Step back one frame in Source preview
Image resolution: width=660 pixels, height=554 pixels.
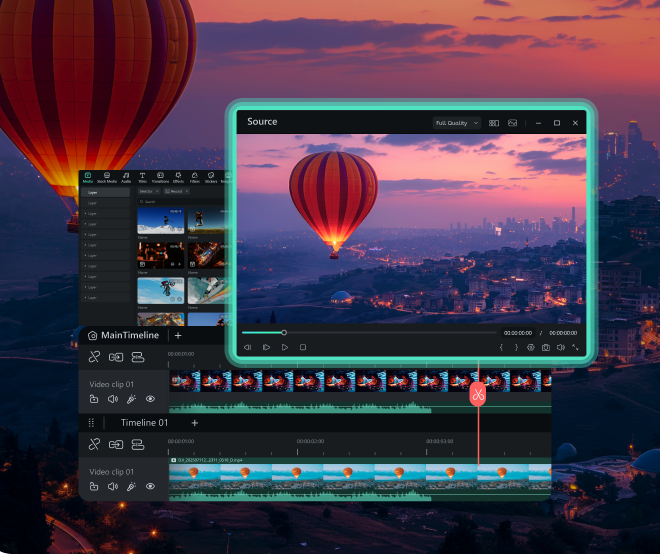pyautogui.click(x=248, y=347)
